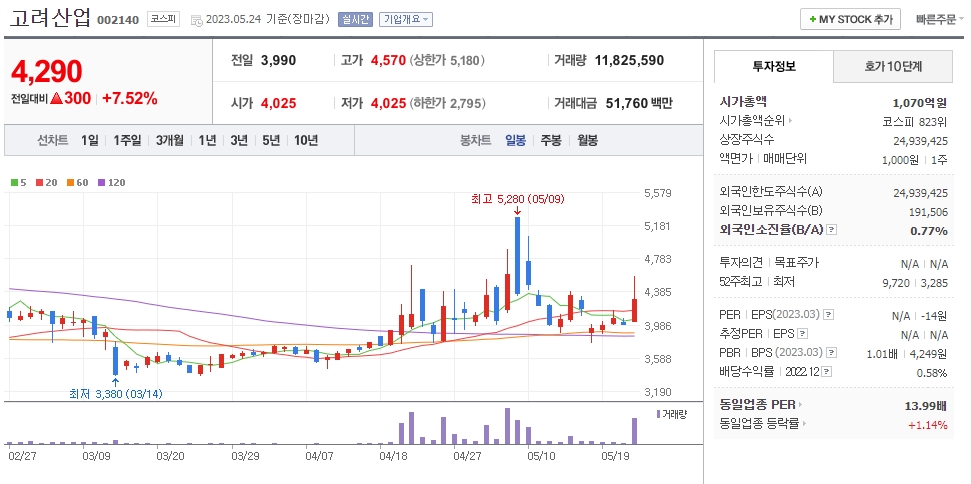Click the 동일업종 PER value 13.99배
971x484 pixels.
click(926, 406)
